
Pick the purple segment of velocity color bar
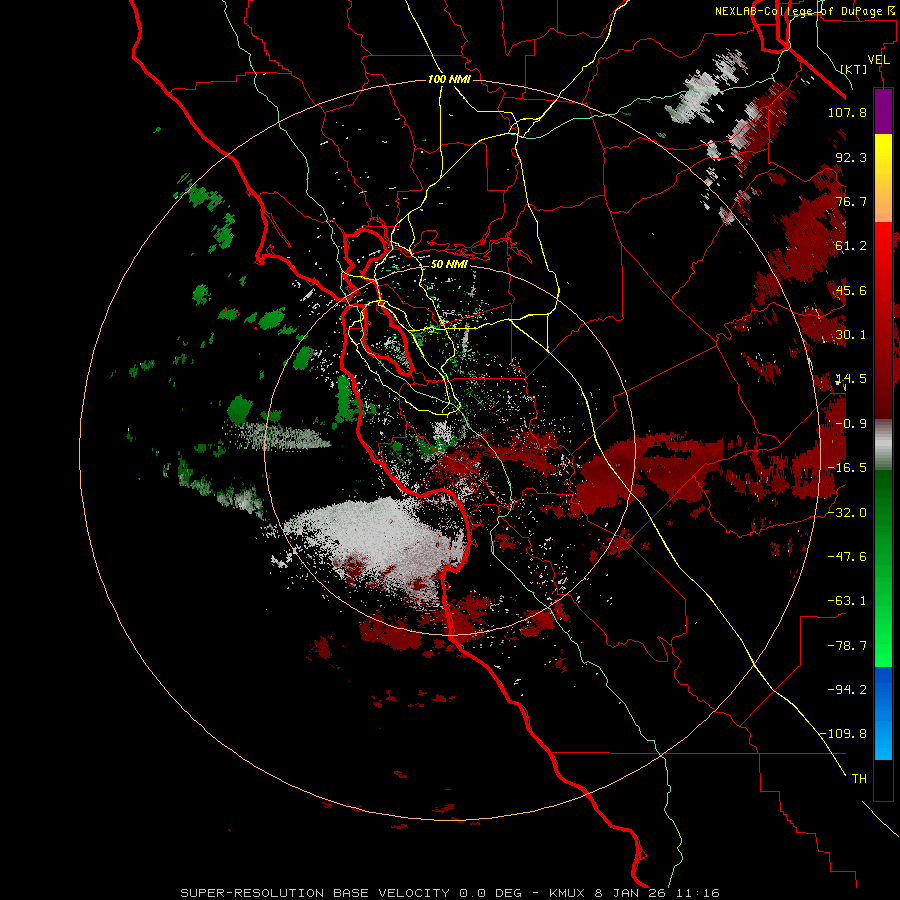(883, 111)
